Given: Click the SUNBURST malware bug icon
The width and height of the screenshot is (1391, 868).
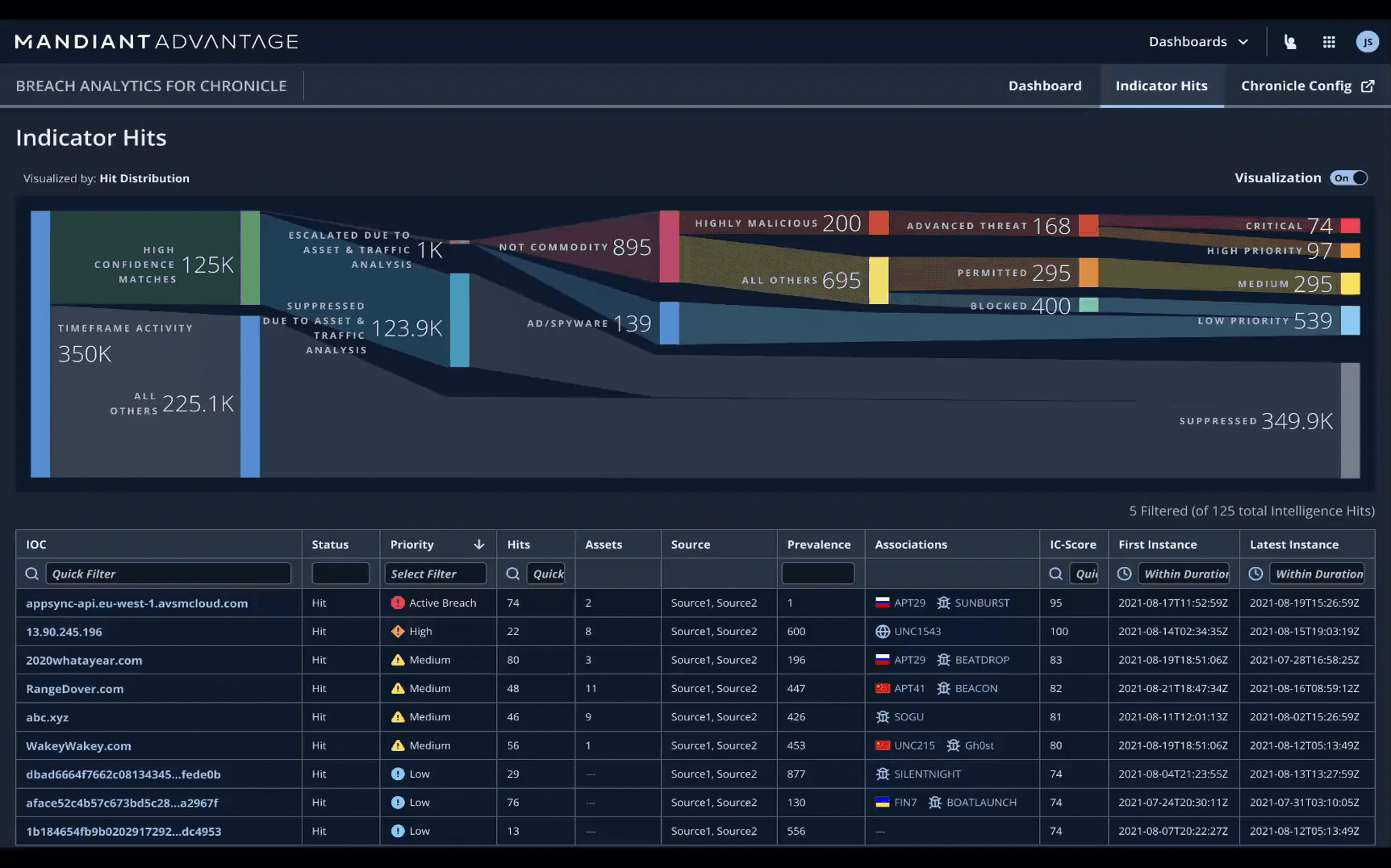Looking at the screenshot, I should click(x=943, y=603).
